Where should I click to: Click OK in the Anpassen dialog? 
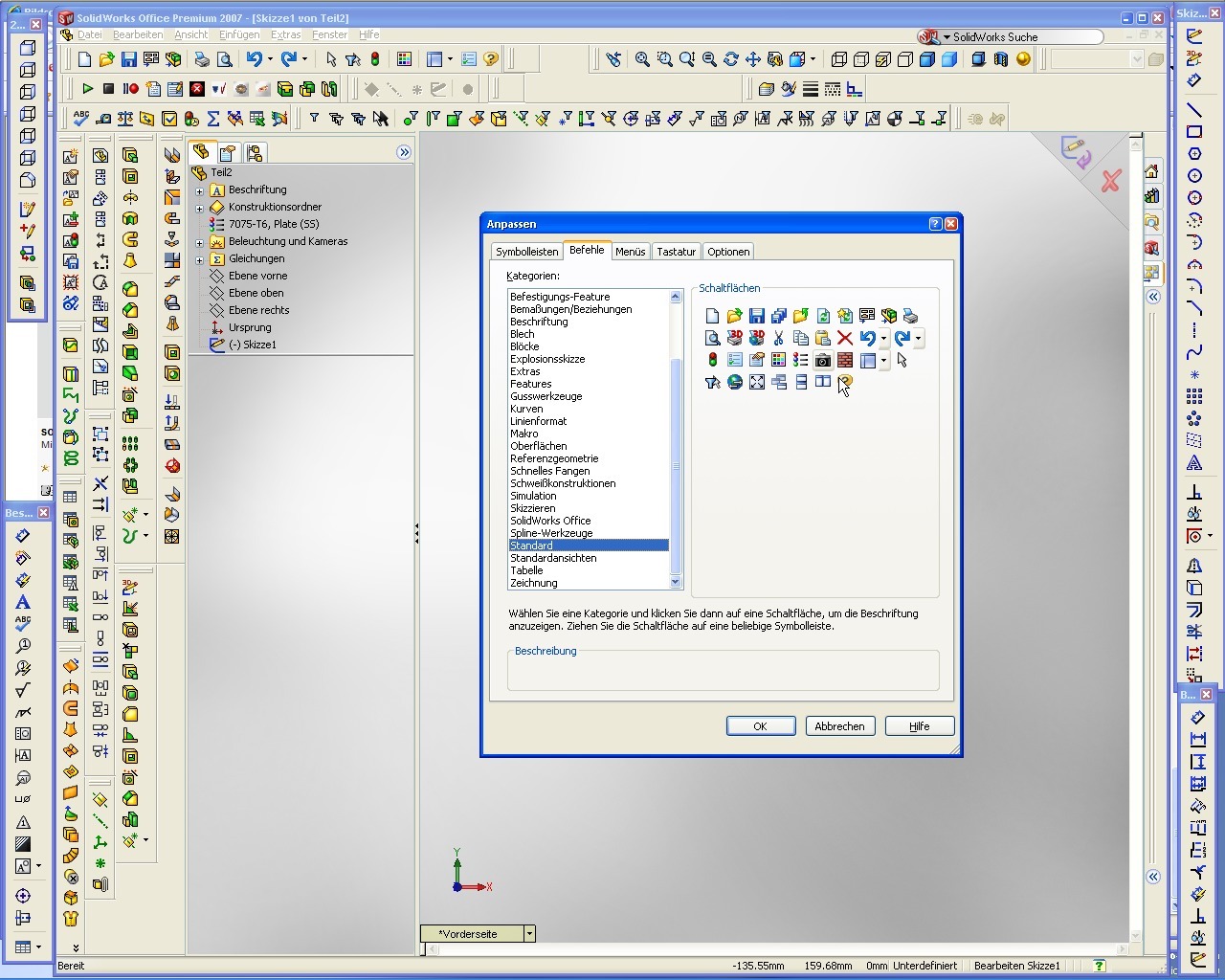point(761,726)
